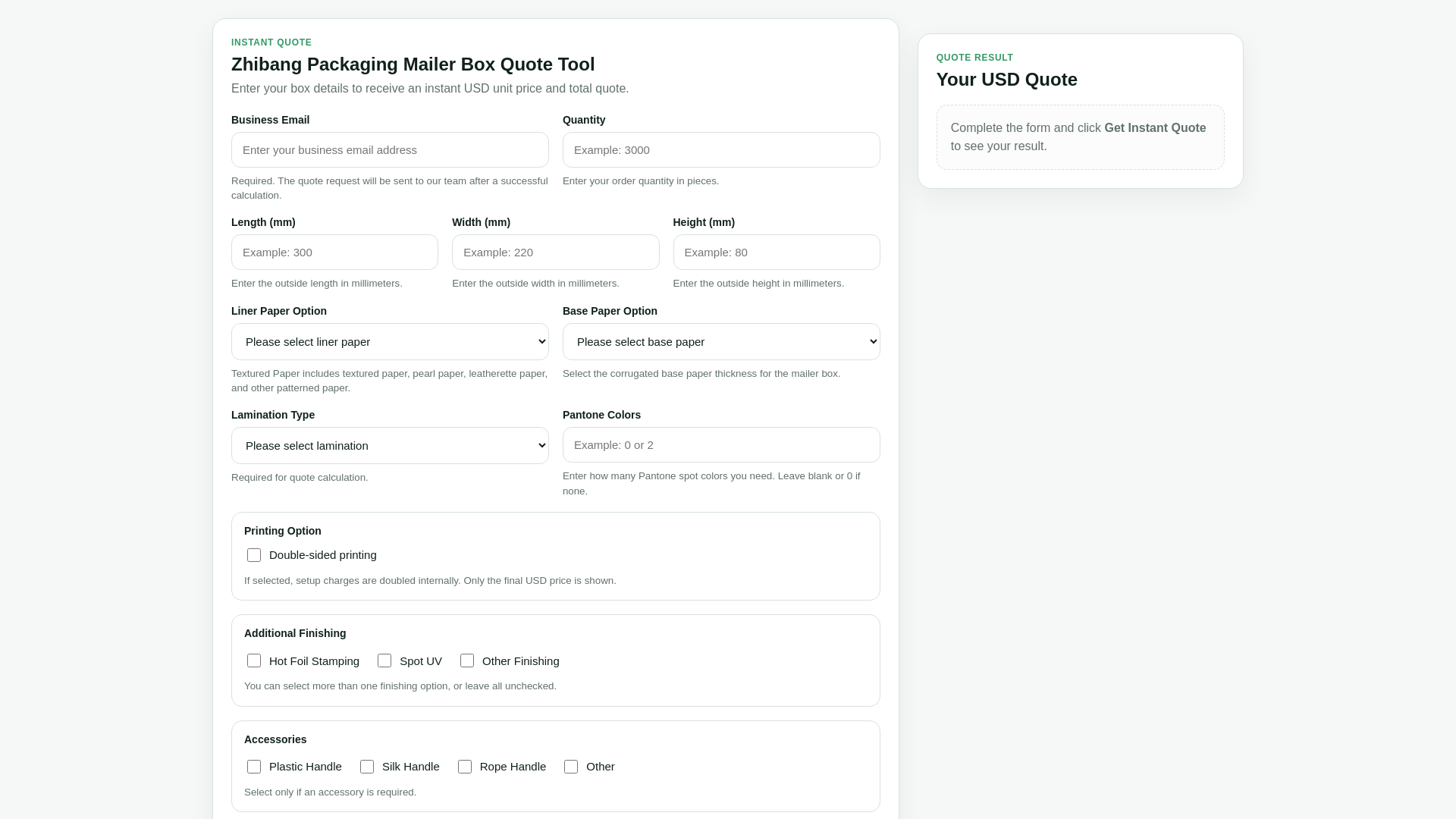Click the Height (mm) input field
Viewport: 1456px width, 819px height.
[x=777, y=253]
